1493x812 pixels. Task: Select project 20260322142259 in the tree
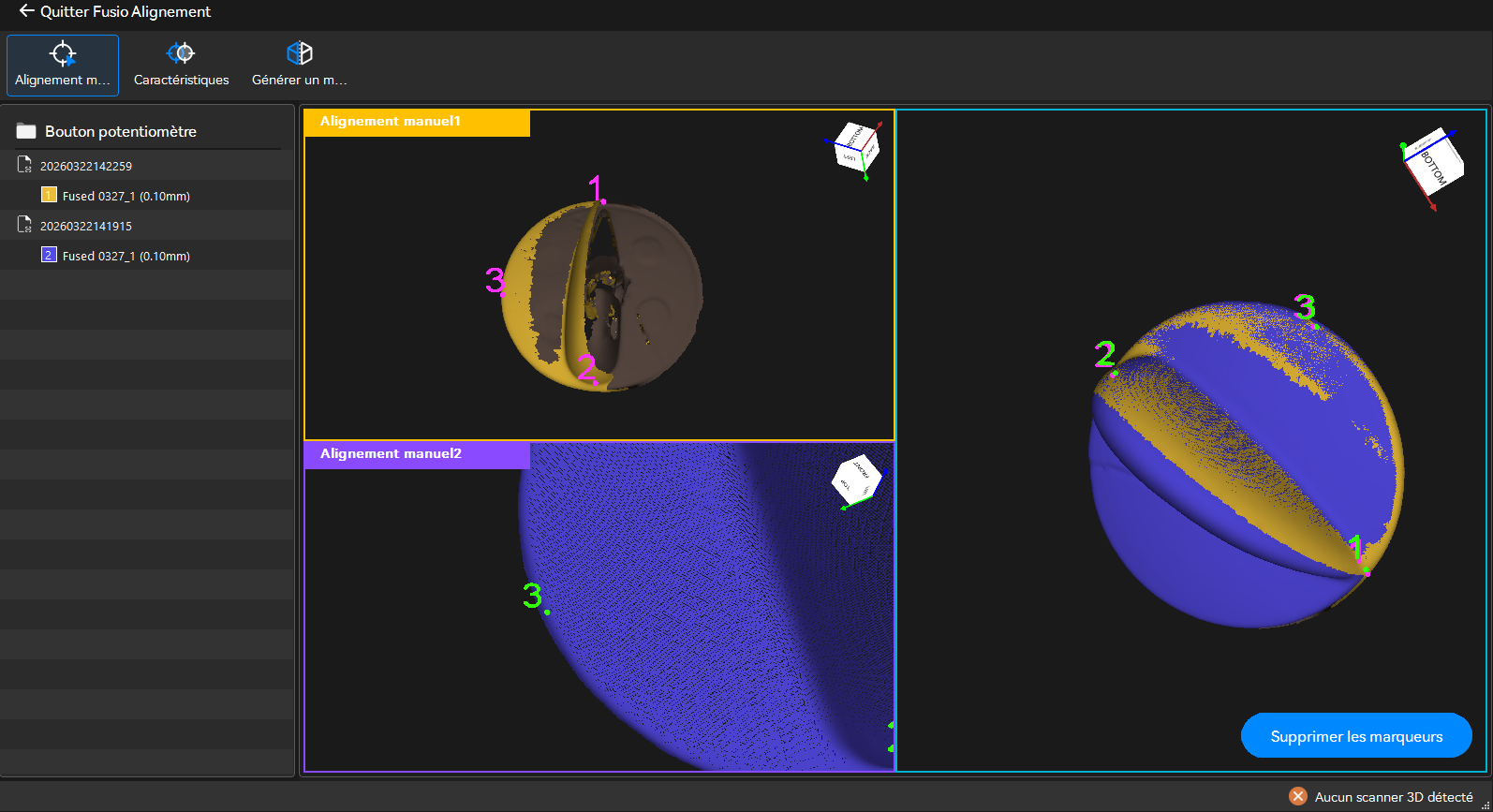coord(86,166)
